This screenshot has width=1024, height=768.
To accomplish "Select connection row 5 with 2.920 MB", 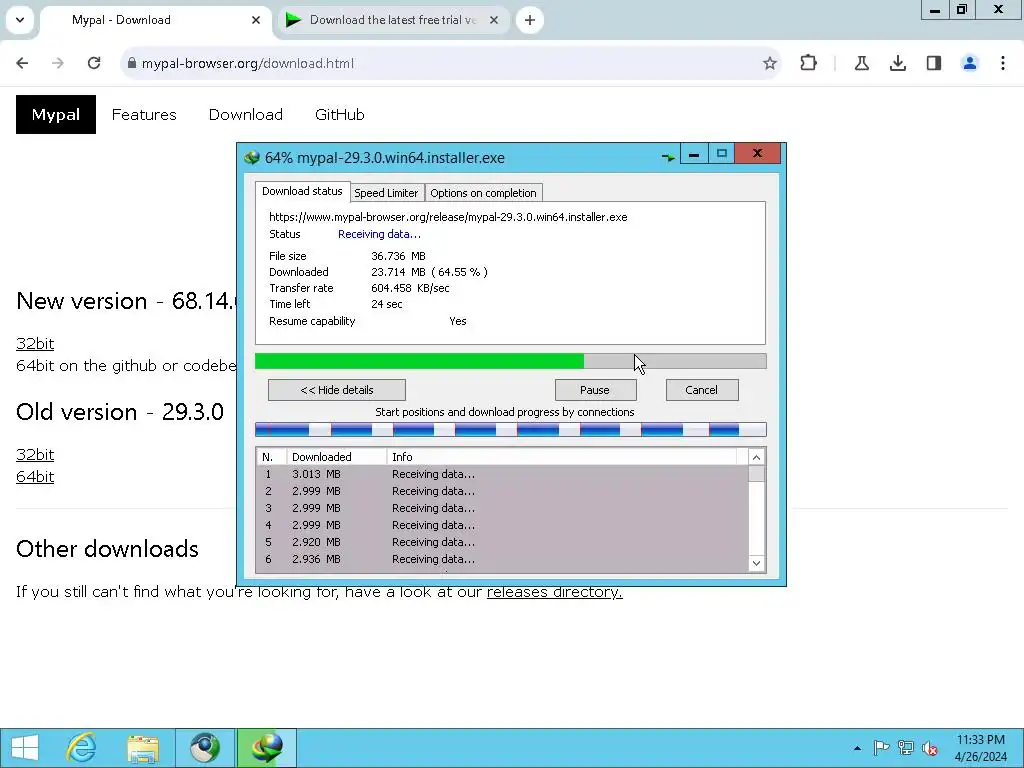I will click(x=502, y=542).
